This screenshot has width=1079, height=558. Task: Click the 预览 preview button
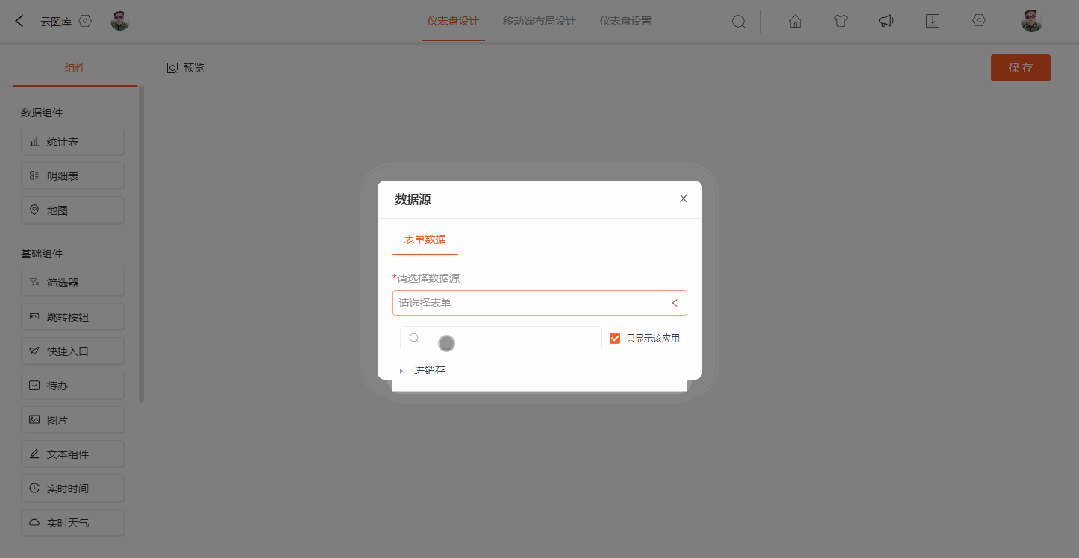coord(185,68)
